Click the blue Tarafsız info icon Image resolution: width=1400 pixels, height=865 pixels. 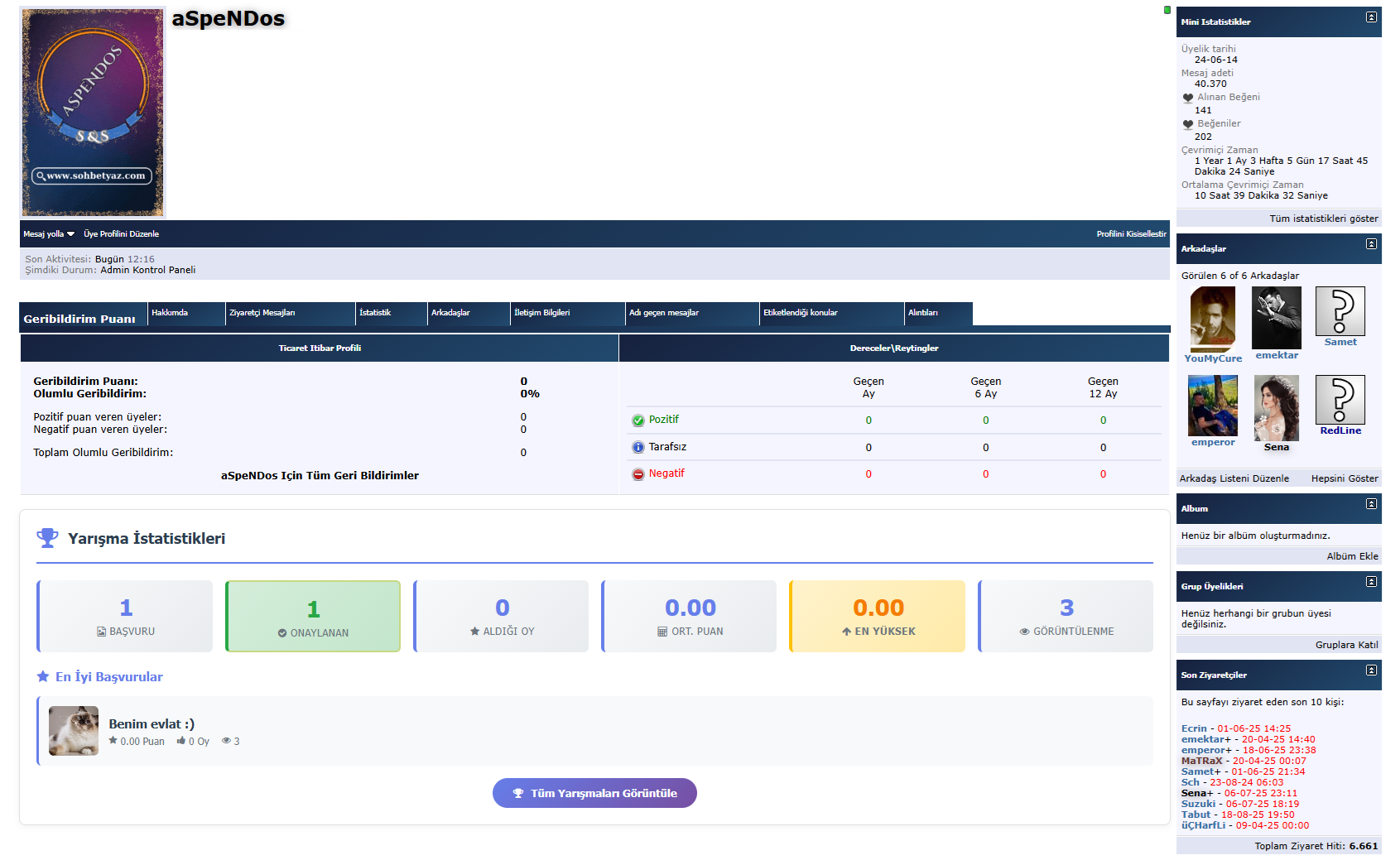click(637, 448)
